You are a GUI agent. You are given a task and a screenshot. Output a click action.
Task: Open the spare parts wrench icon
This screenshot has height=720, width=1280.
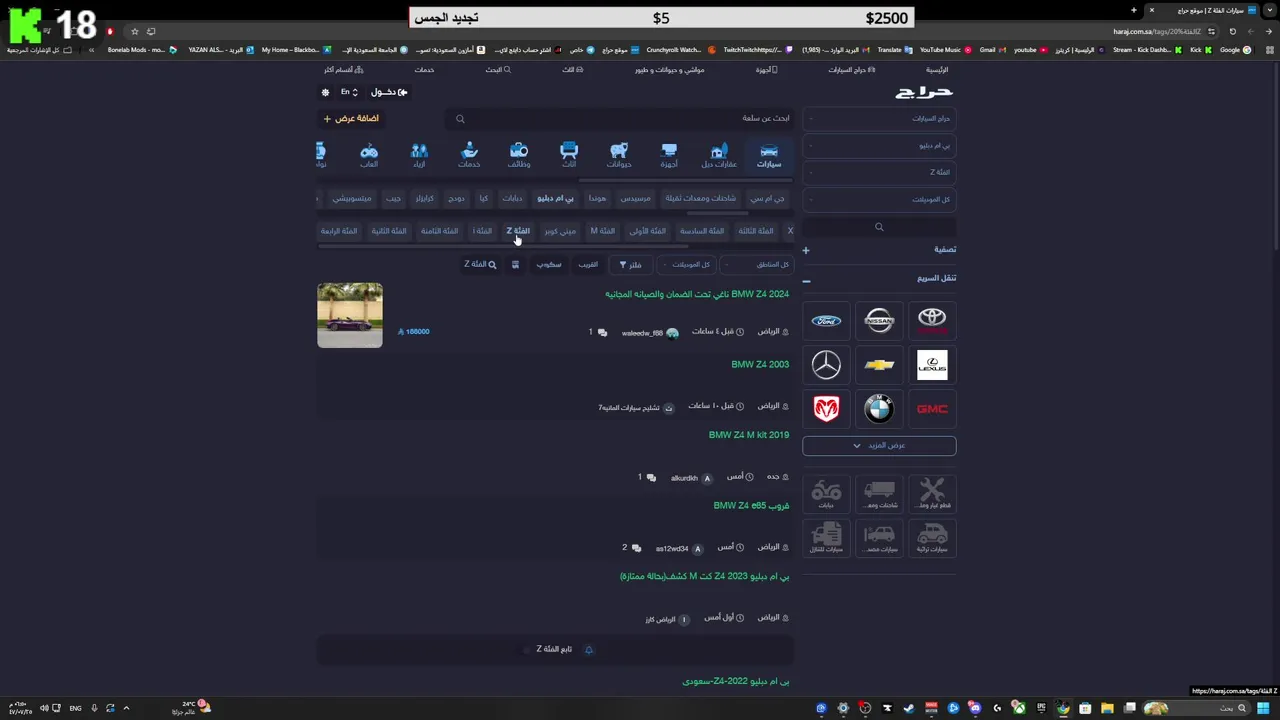click(932, 493)
